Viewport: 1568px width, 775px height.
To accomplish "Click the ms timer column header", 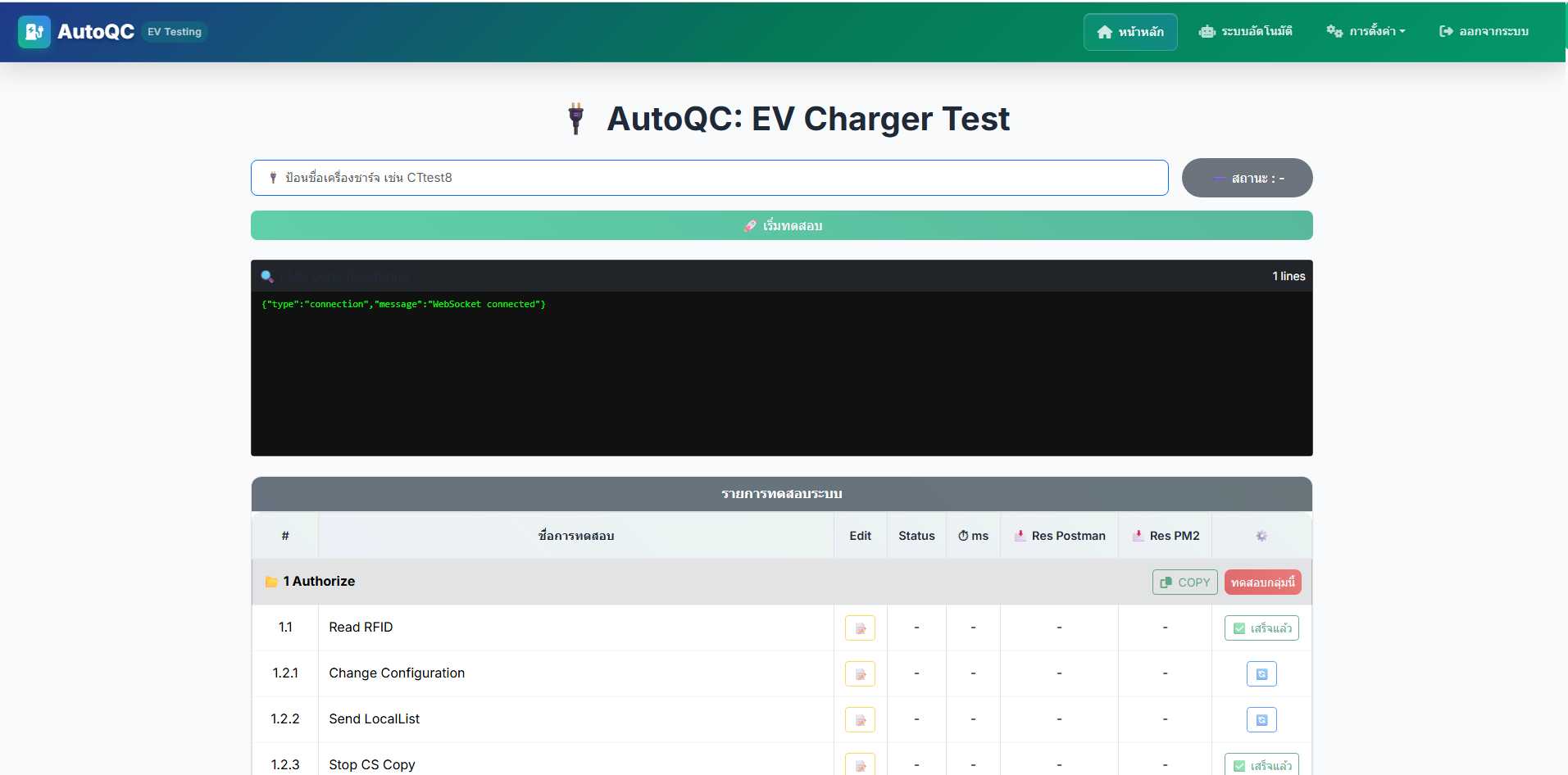I will click(x=973, y=536).
